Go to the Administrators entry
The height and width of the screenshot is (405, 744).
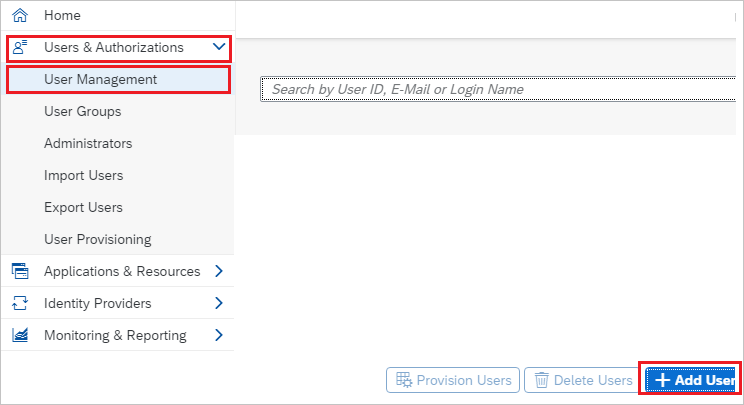tap(118, 143)
